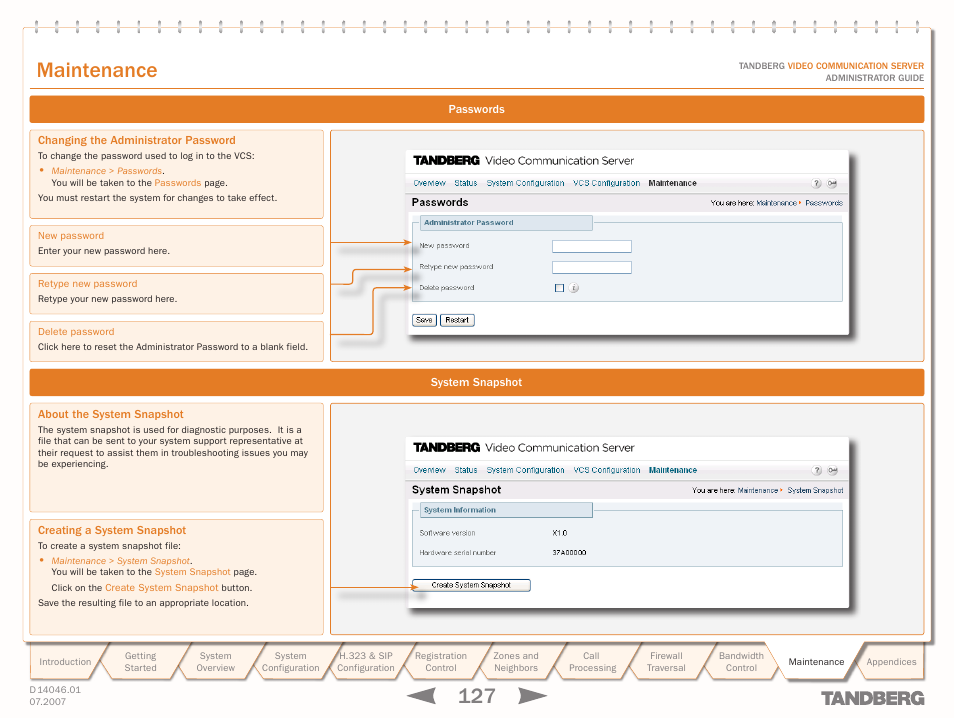
Task: Click help icon in System Snapshot screenshot
Action: coord(817,470)
